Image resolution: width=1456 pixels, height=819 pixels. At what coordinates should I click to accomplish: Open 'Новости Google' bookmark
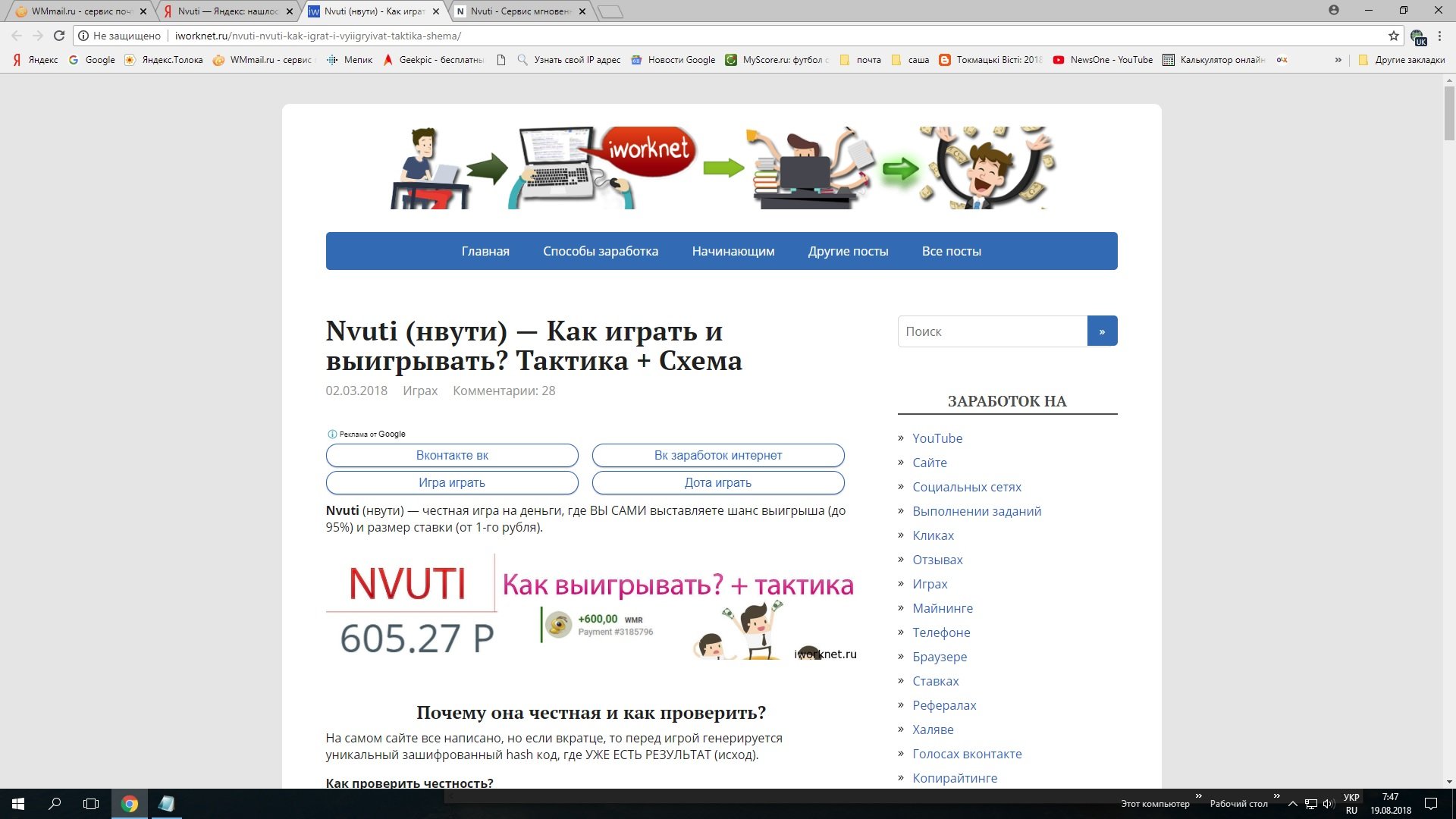(x=673, y=60)
